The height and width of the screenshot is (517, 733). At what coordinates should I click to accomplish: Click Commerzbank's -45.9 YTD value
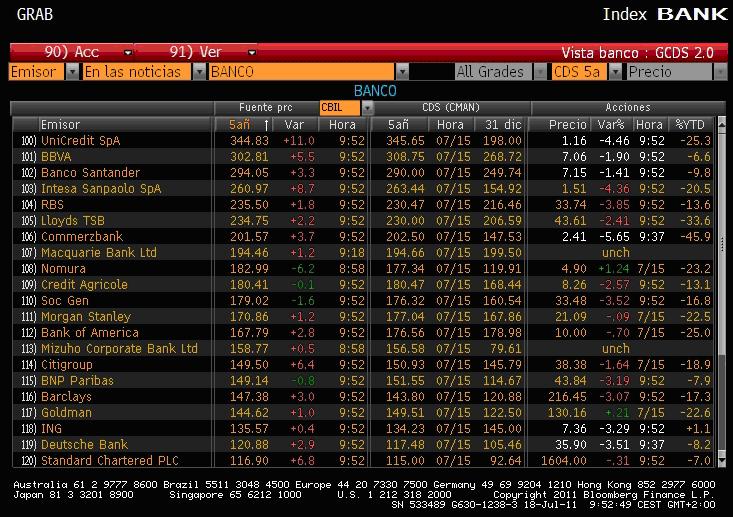tap(695, 237)
